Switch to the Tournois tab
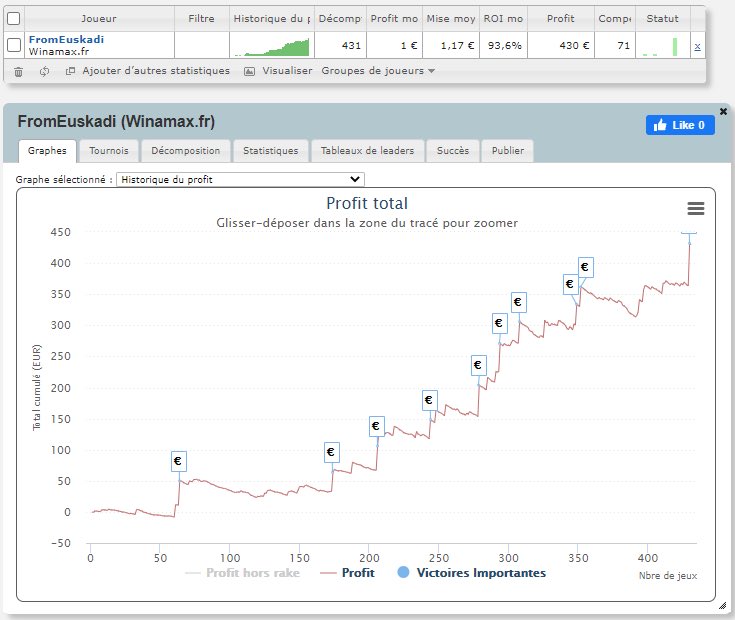 tap(109, 151)
